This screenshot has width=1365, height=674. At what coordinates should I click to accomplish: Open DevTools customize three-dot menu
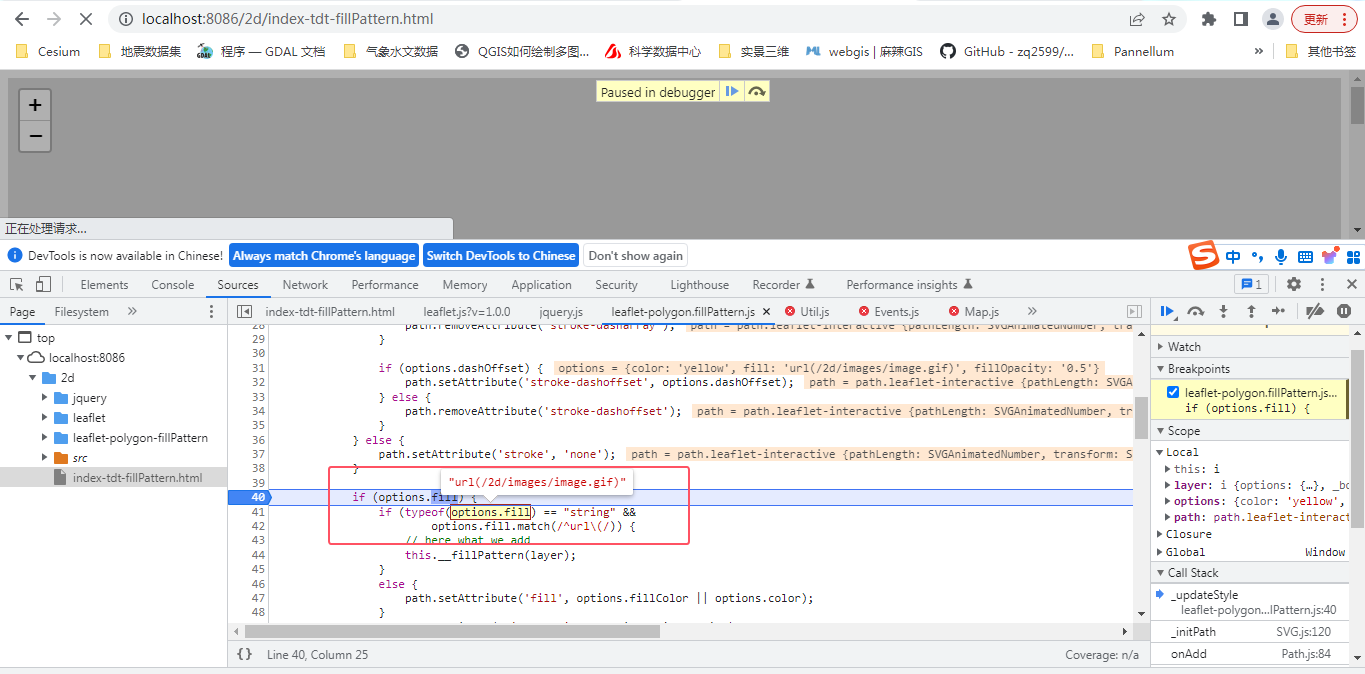click(x=1322, y=284)
